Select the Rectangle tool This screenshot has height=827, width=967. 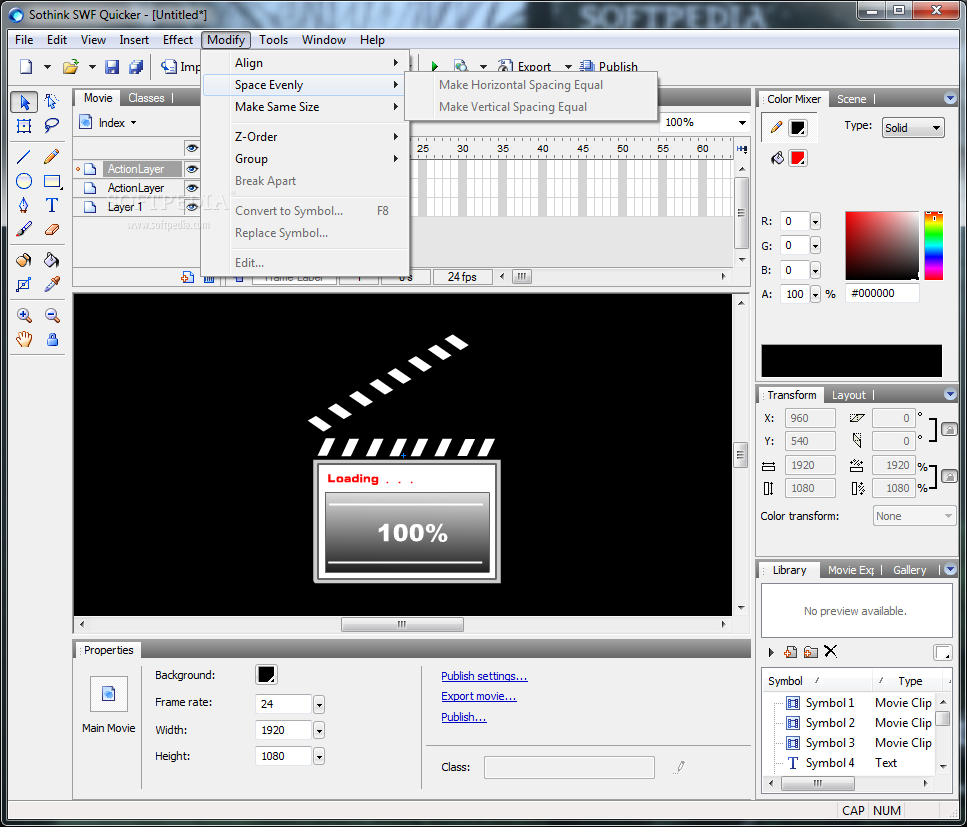coord(52,181)
